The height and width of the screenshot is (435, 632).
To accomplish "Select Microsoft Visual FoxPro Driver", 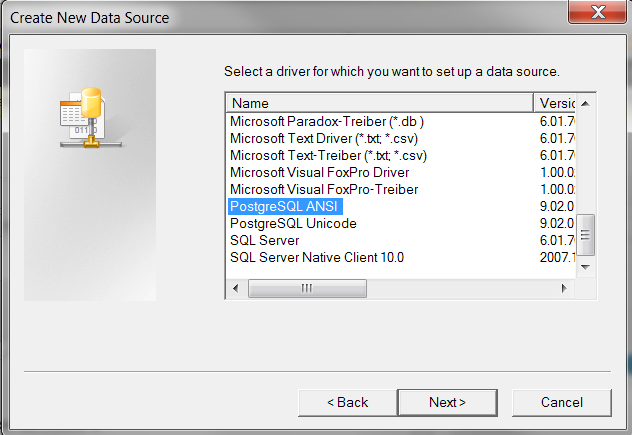I will [x=319, y=173].
